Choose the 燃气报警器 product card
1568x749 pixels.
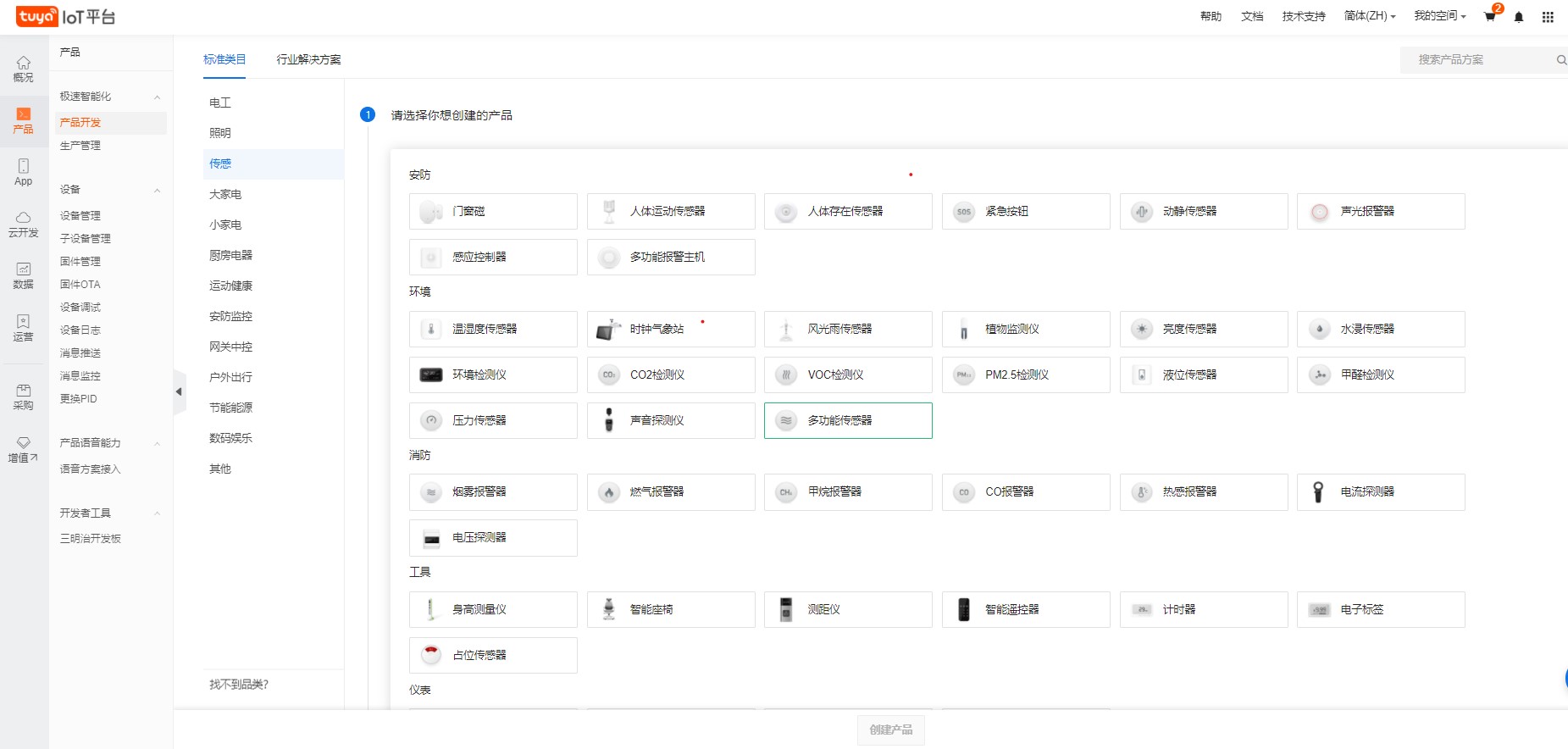click(x=671, y=491)
